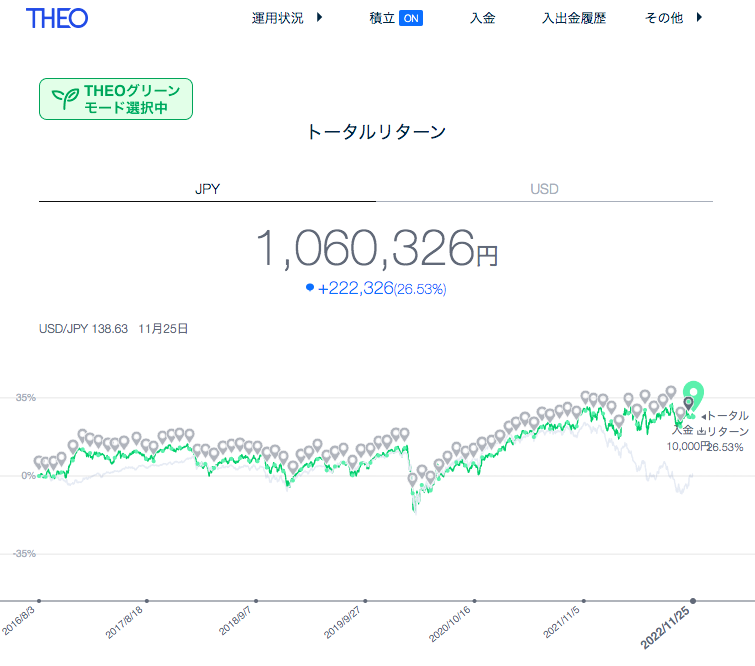Click the 2016/8/3 timeline dot
This screenshot has width=755, height=666.
(39, 601)
